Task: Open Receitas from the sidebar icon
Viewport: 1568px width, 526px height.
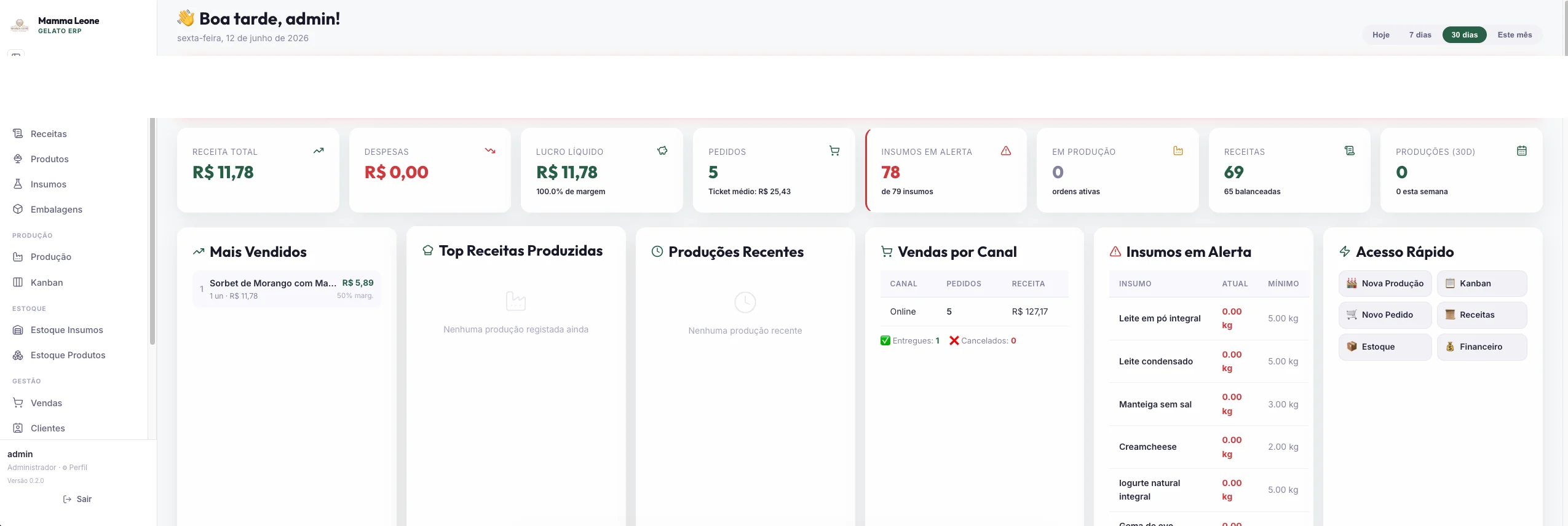Action: coord(18,134)
